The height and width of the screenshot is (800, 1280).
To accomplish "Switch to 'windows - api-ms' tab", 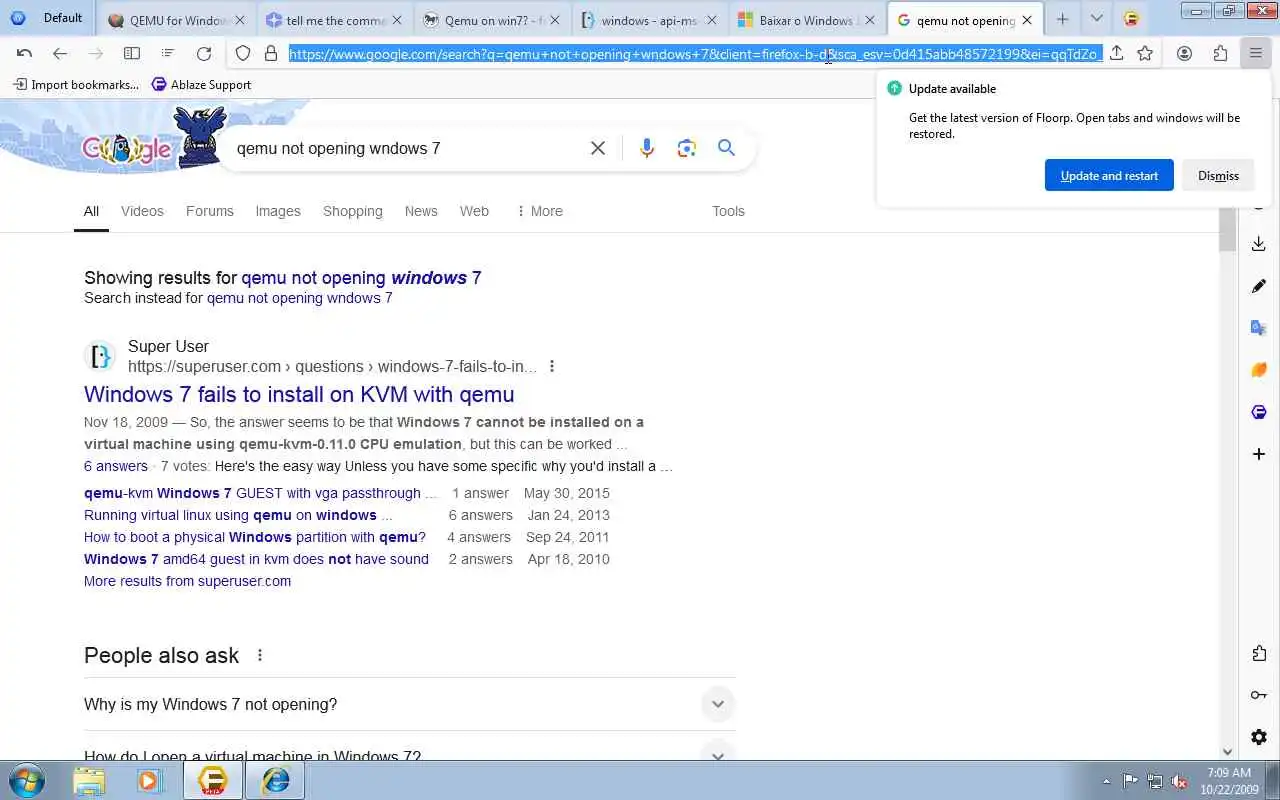I will click(649, 19).
